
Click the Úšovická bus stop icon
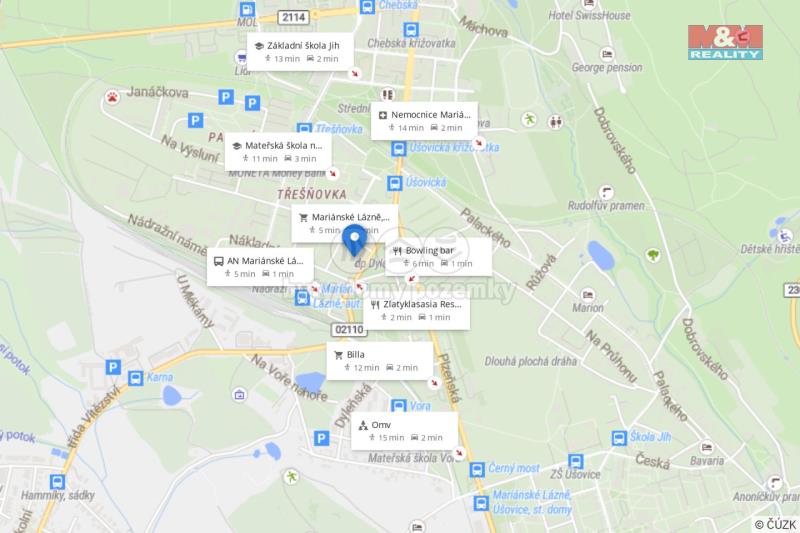click(394, 183)
